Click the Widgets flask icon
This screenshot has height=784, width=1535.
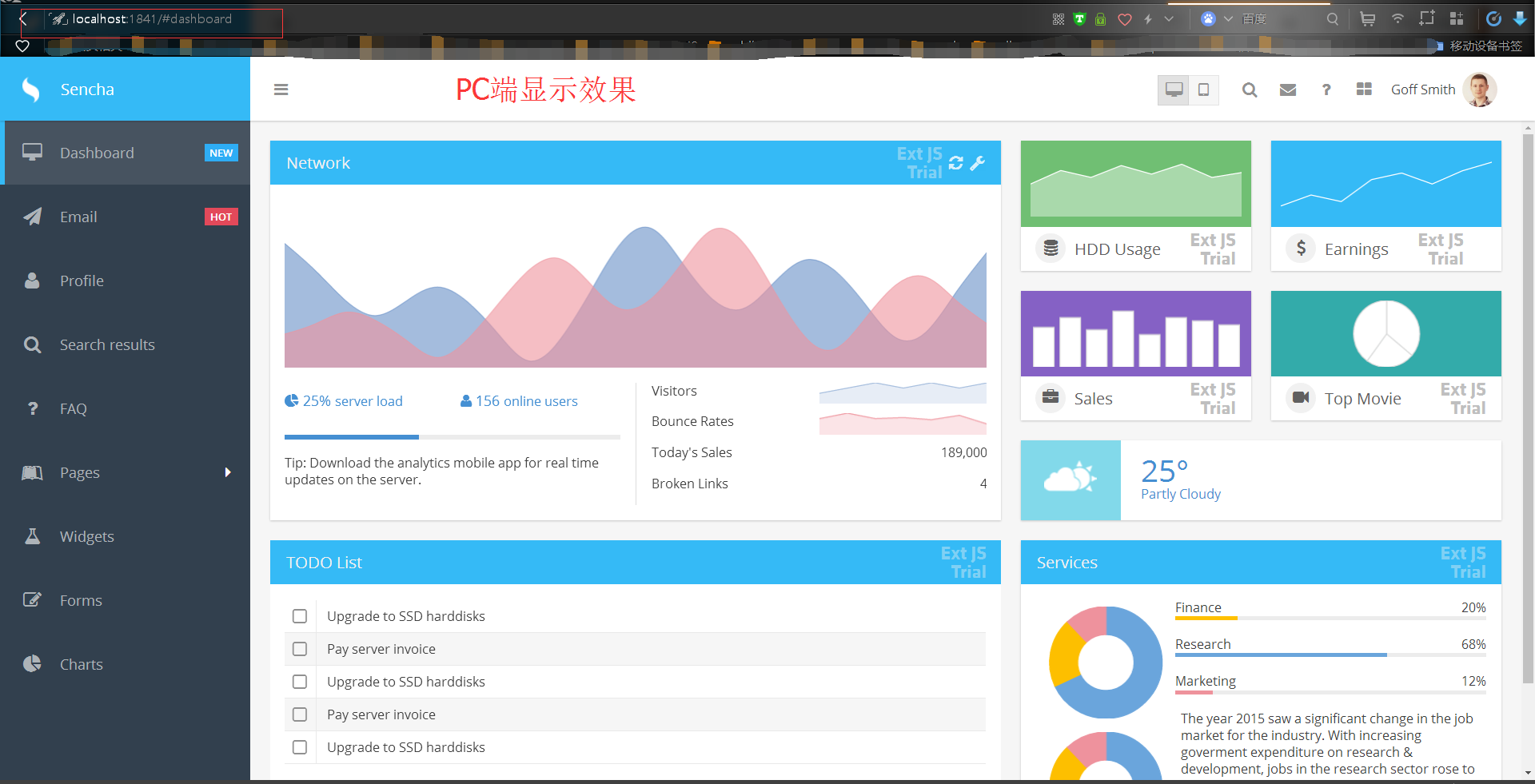pyautogui.click(x=32, y=536)
